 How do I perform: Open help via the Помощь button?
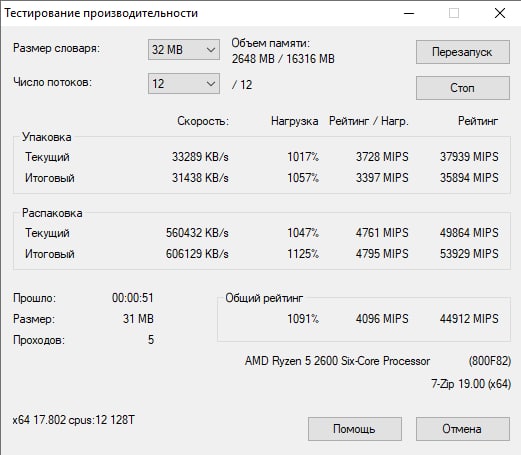(x=355, y=429)
